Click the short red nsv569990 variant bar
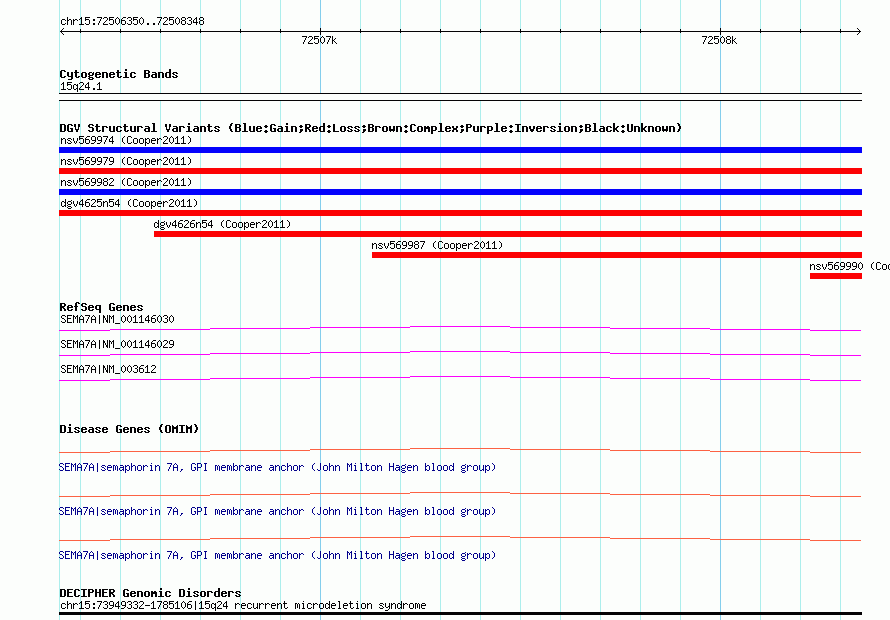Image resolution: width=890 pixels, height=620 pixels. (835, 276)
